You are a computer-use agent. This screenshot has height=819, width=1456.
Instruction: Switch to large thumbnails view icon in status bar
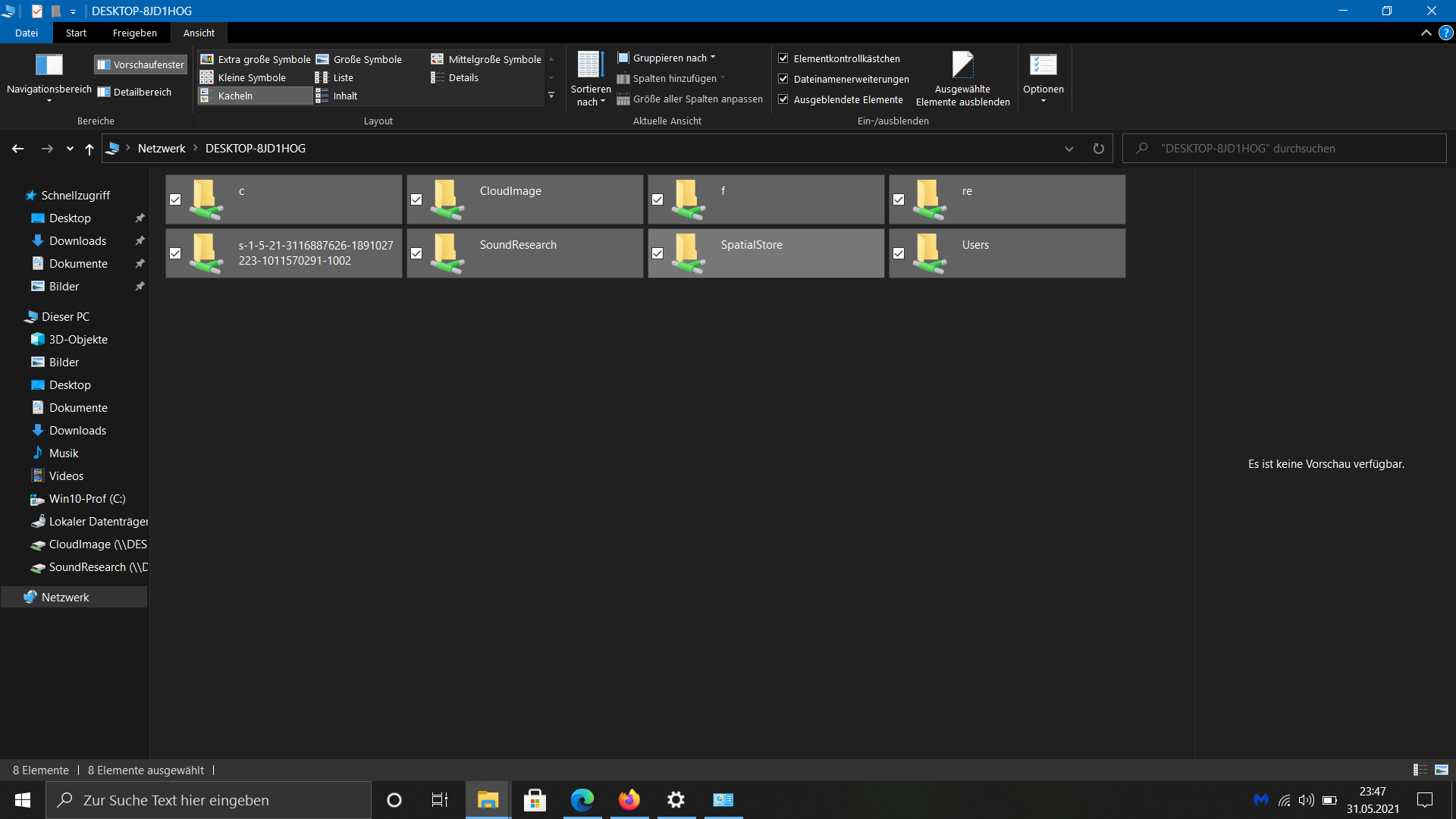(1442, 770)
